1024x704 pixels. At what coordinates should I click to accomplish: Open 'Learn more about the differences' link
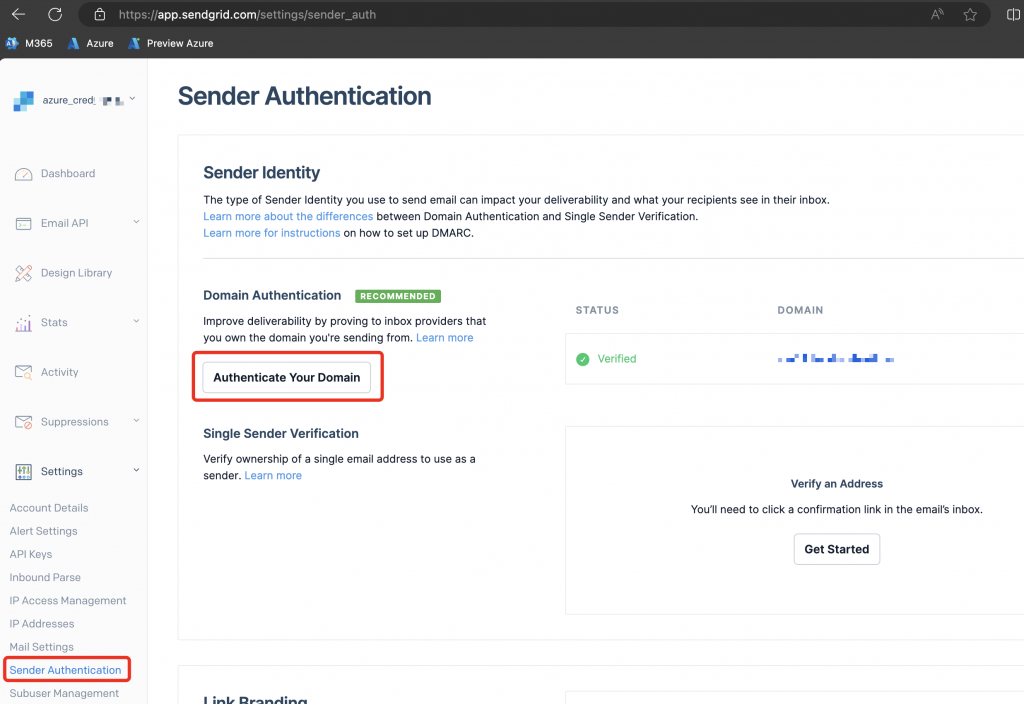point(288,216)
